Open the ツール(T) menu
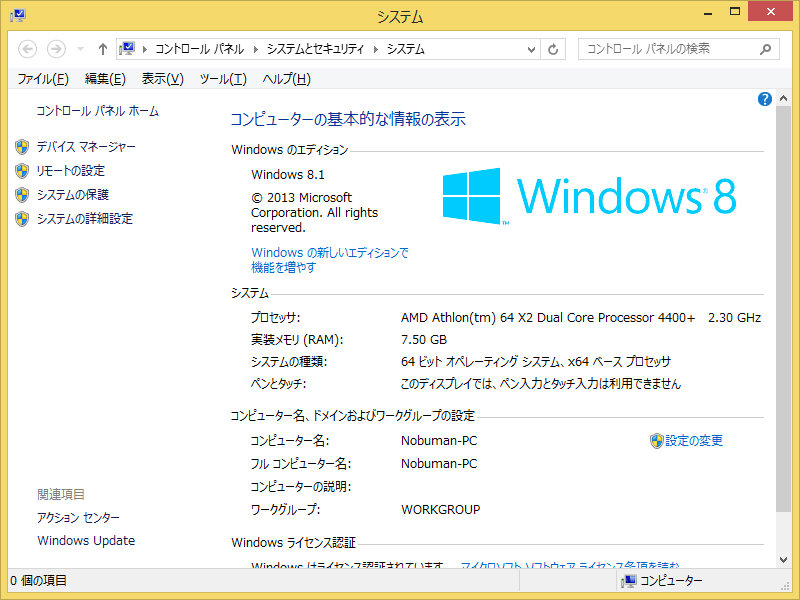The height and width of the screenshot is (600, 800). pos(222,79)
